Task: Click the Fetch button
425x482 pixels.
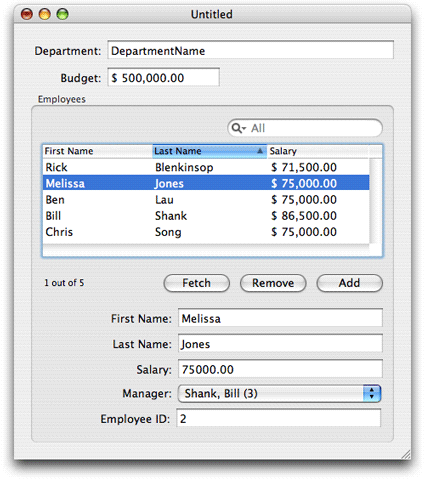Action: [x=197, y=283]
